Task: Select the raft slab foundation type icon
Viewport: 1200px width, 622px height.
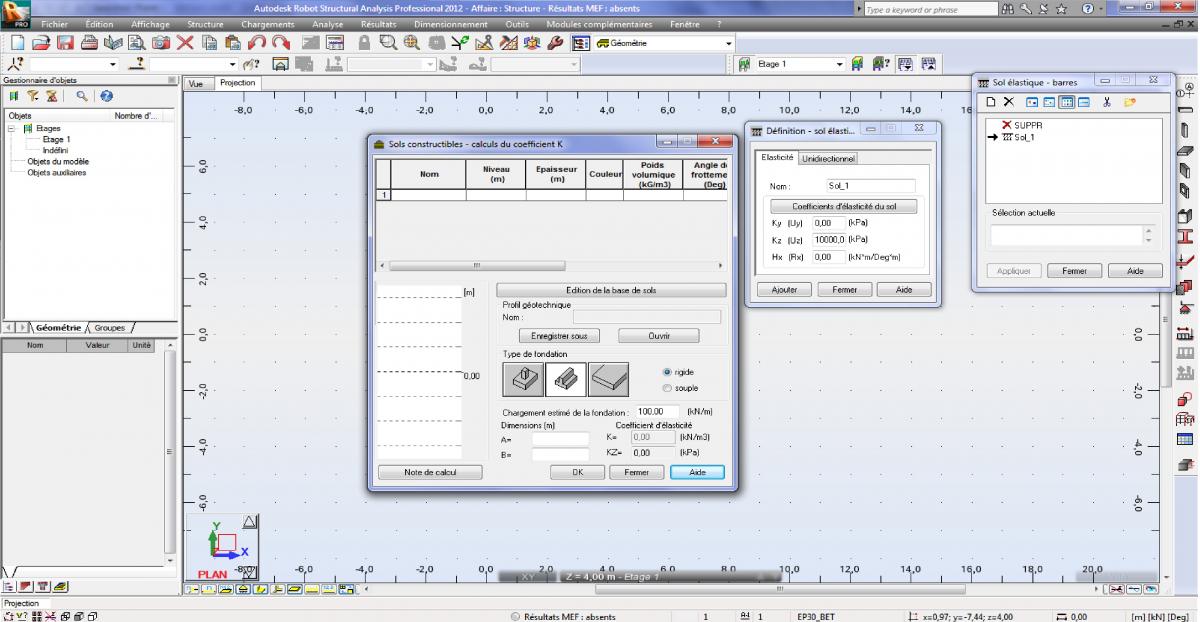Action: 608,379
